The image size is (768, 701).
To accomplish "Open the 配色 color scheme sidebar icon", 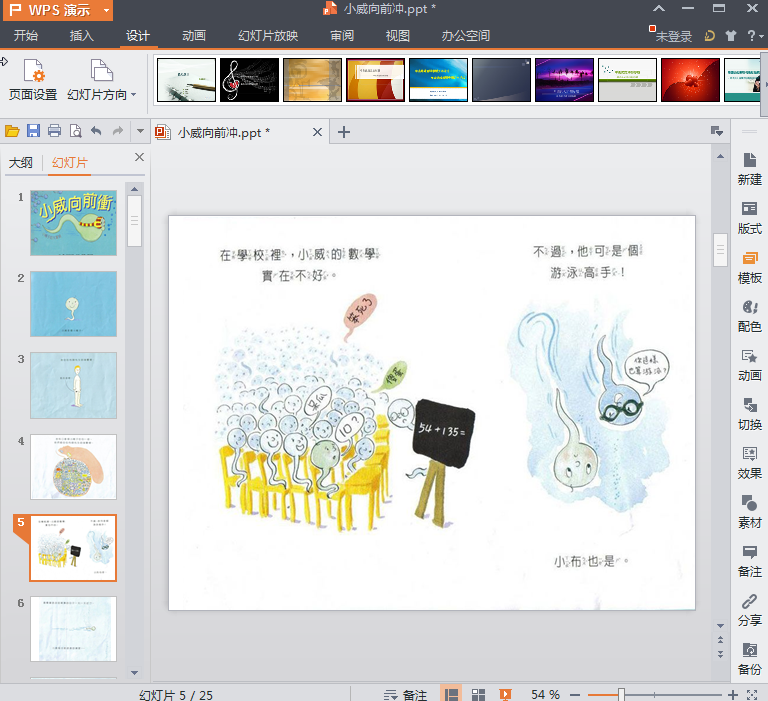I will point(749,316).
